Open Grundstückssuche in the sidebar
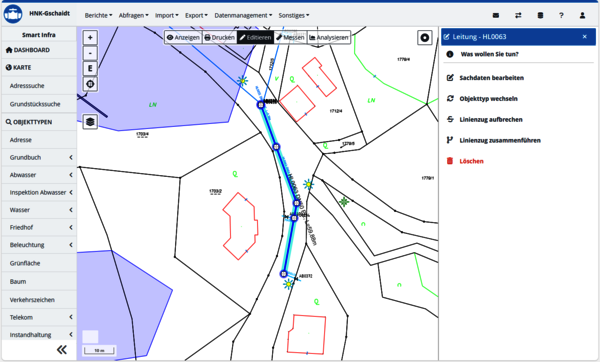Screen dimensions: 600x362 [x=39, y=104]
